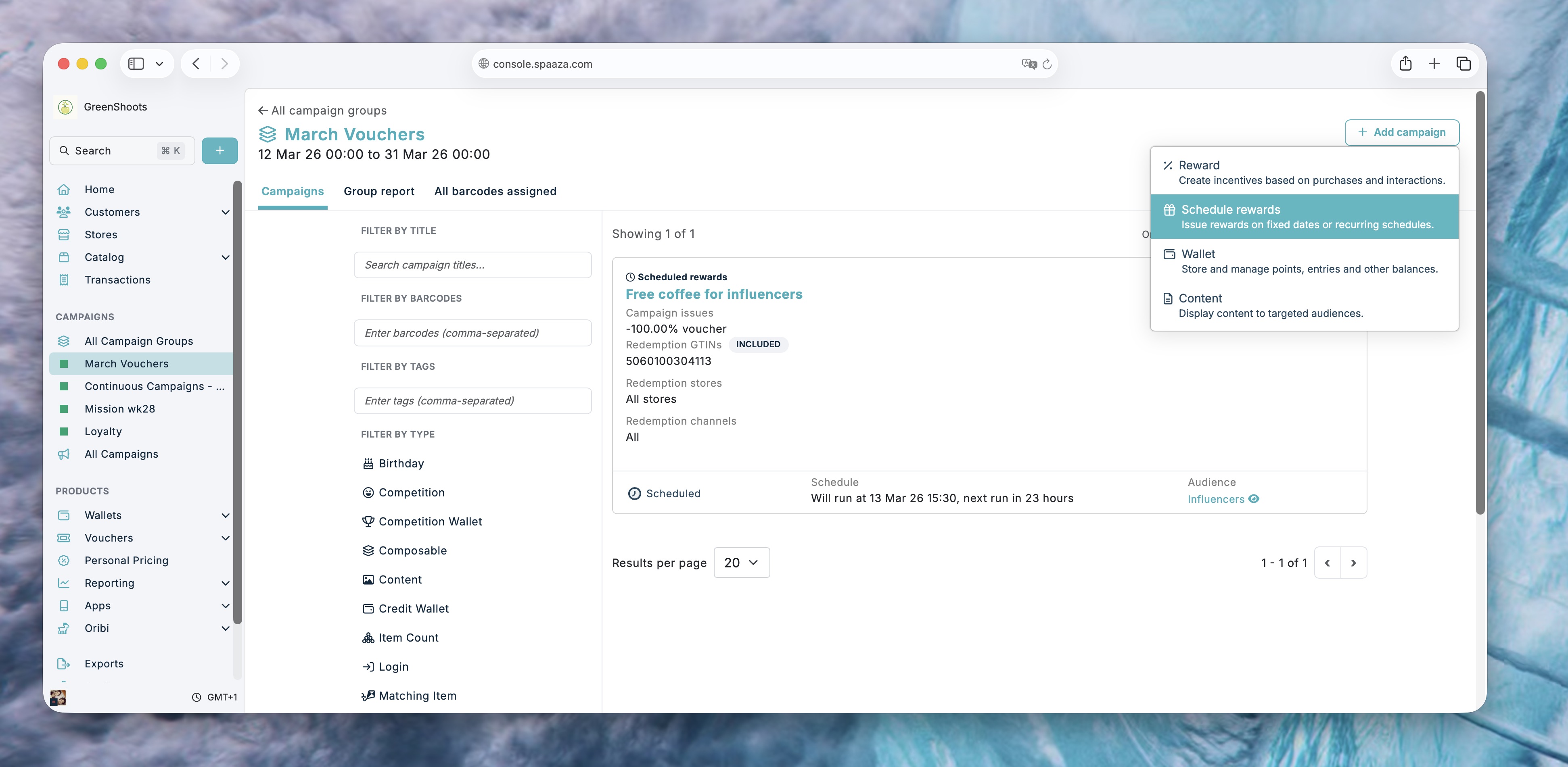Click the Safari share icon
This screenshot has width=1568, height=767.
tap(1405, 64)
